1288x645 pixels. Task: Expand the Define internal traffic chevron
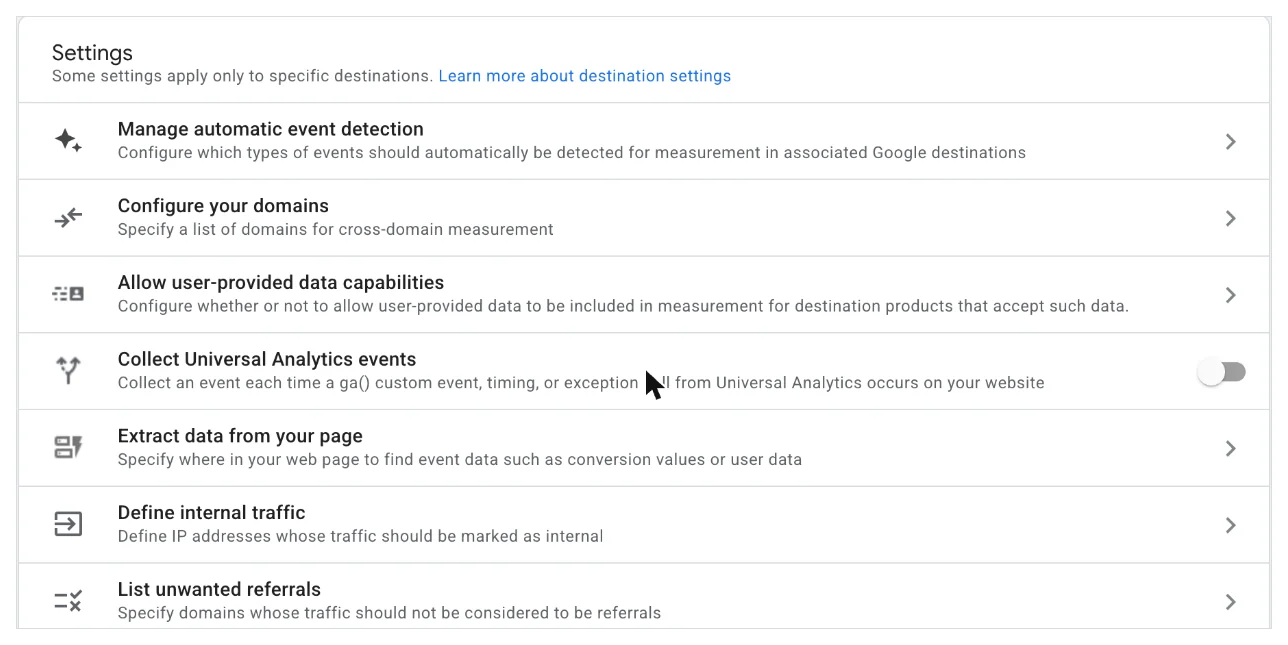(1231, 525)
